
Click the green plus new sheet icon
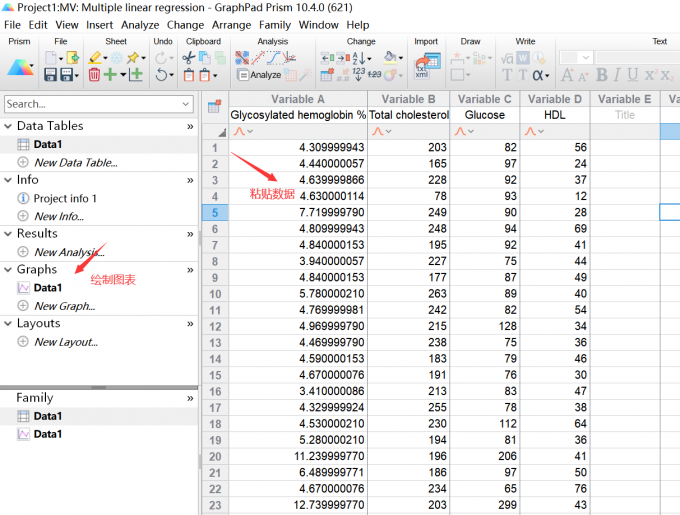point(110,75)
